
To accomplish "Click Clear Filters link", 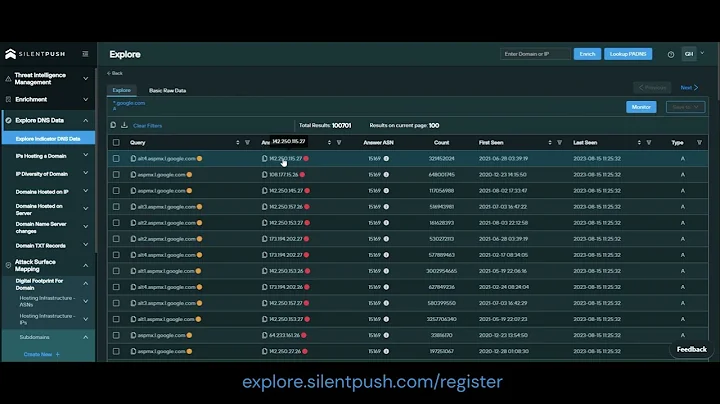I will 147,125.
